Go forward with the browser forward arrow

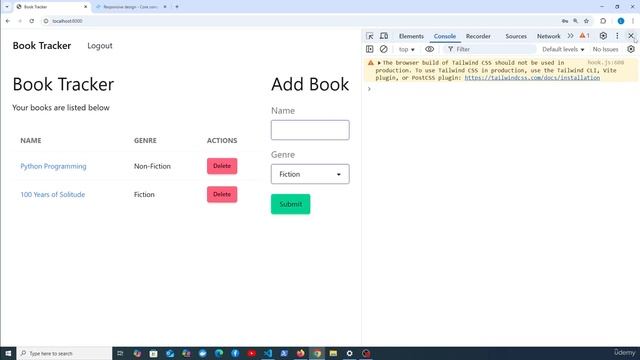click(x=20, y=21)
